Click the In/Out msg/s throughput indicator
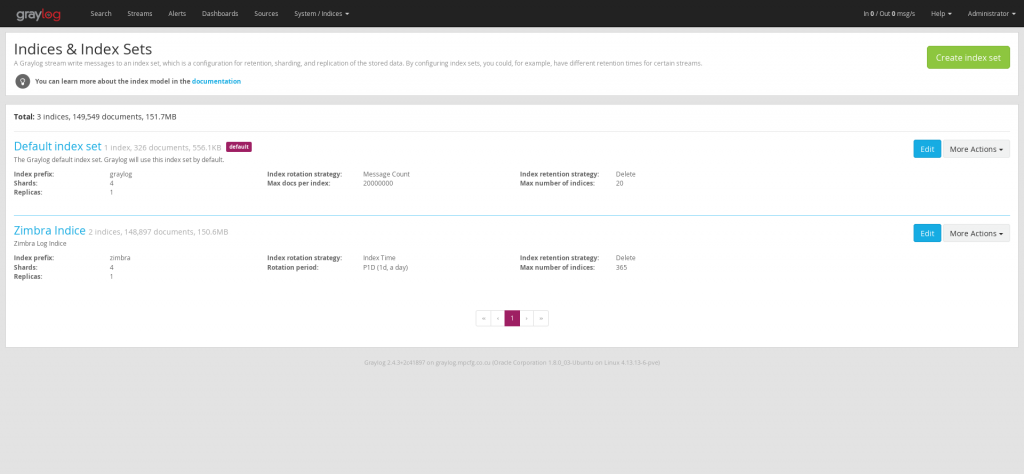 coord(888,13)
